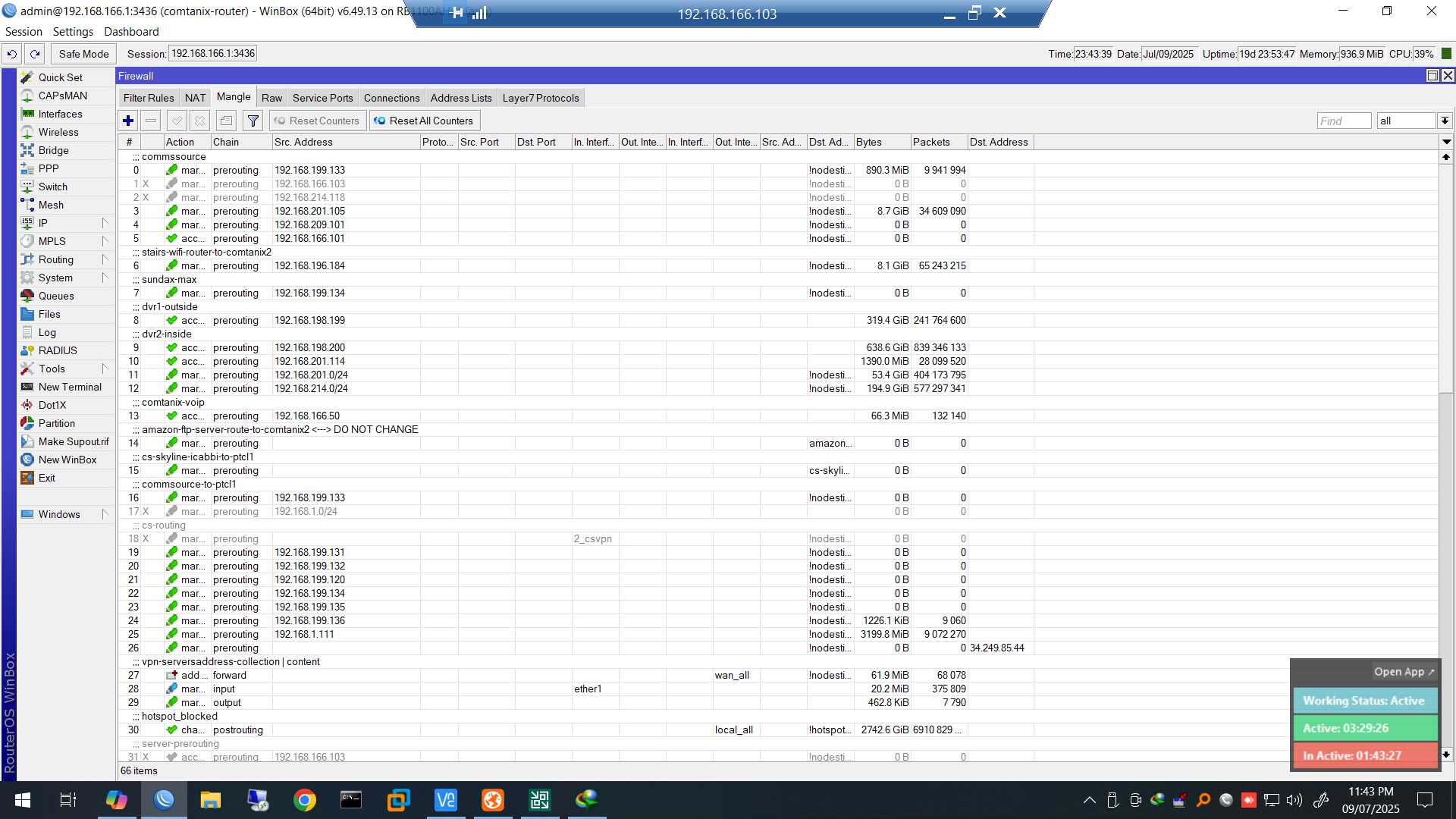This screenshot has height=819, width=1456.
Task: Open the Settings menu
Action: pos(73,32)
